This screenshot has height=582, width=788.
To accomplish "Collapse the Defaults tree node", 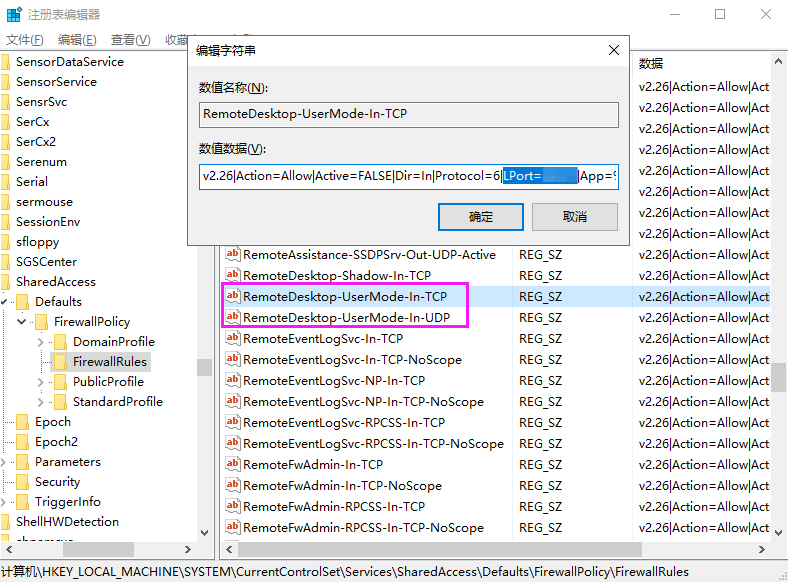I will [4, 302].
